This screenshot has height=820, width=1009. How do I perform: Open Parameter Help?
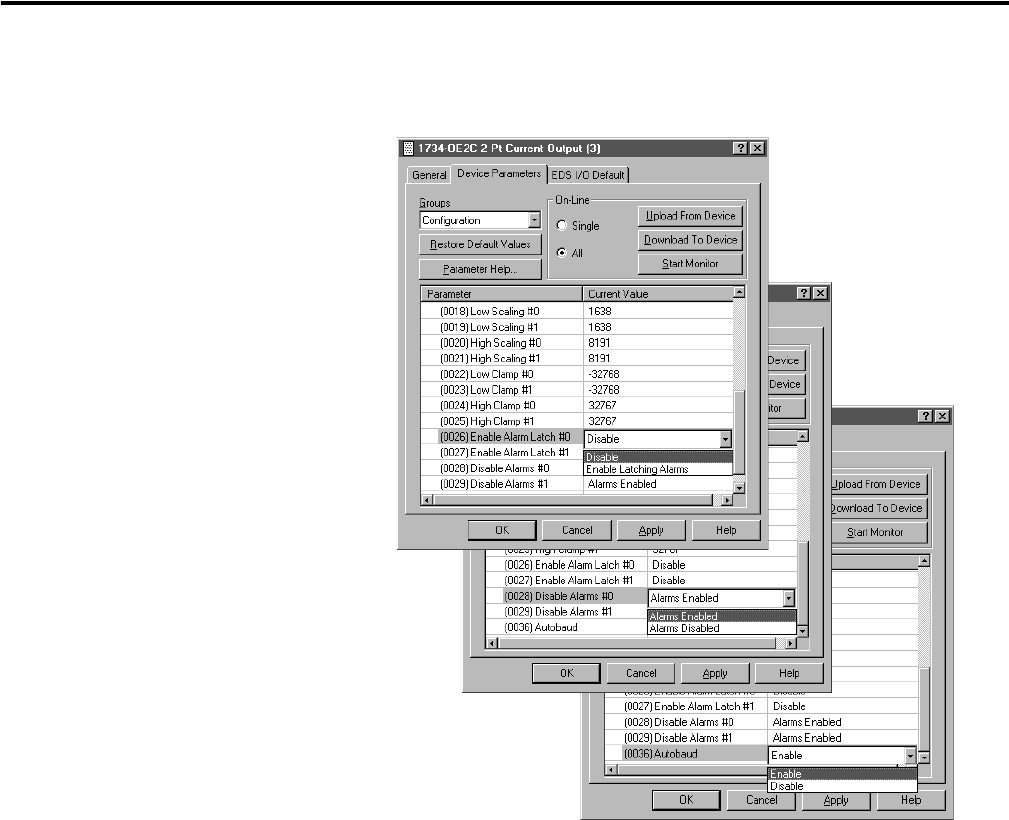tap(480, 269)
